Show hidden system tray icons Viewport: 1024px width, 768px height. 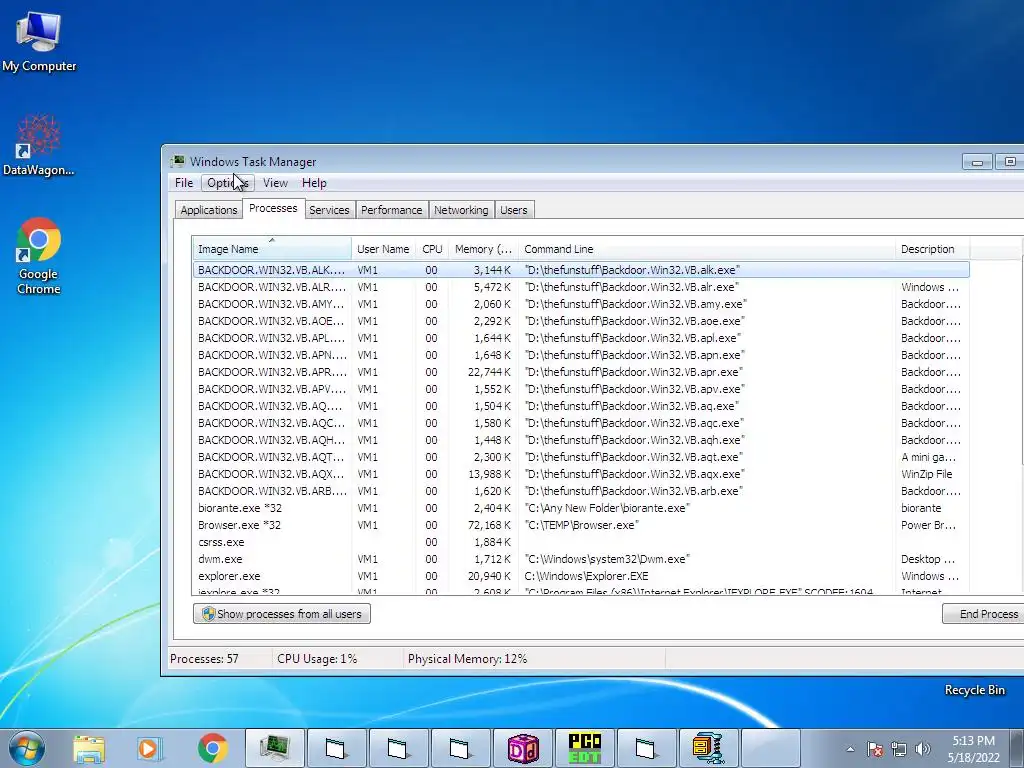point(850,750)
